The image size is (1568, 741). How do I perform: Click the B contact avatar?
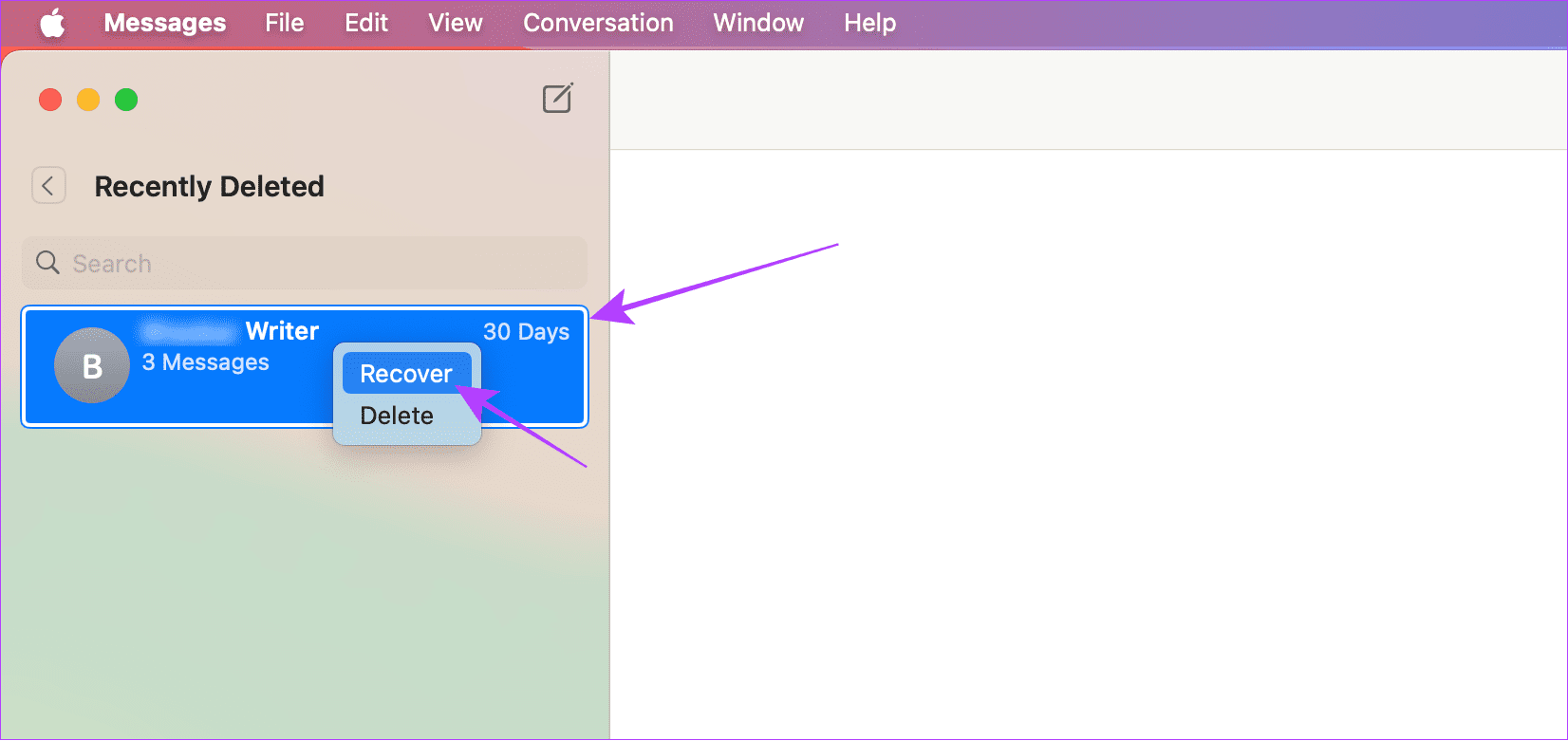[x=92, y=365]
